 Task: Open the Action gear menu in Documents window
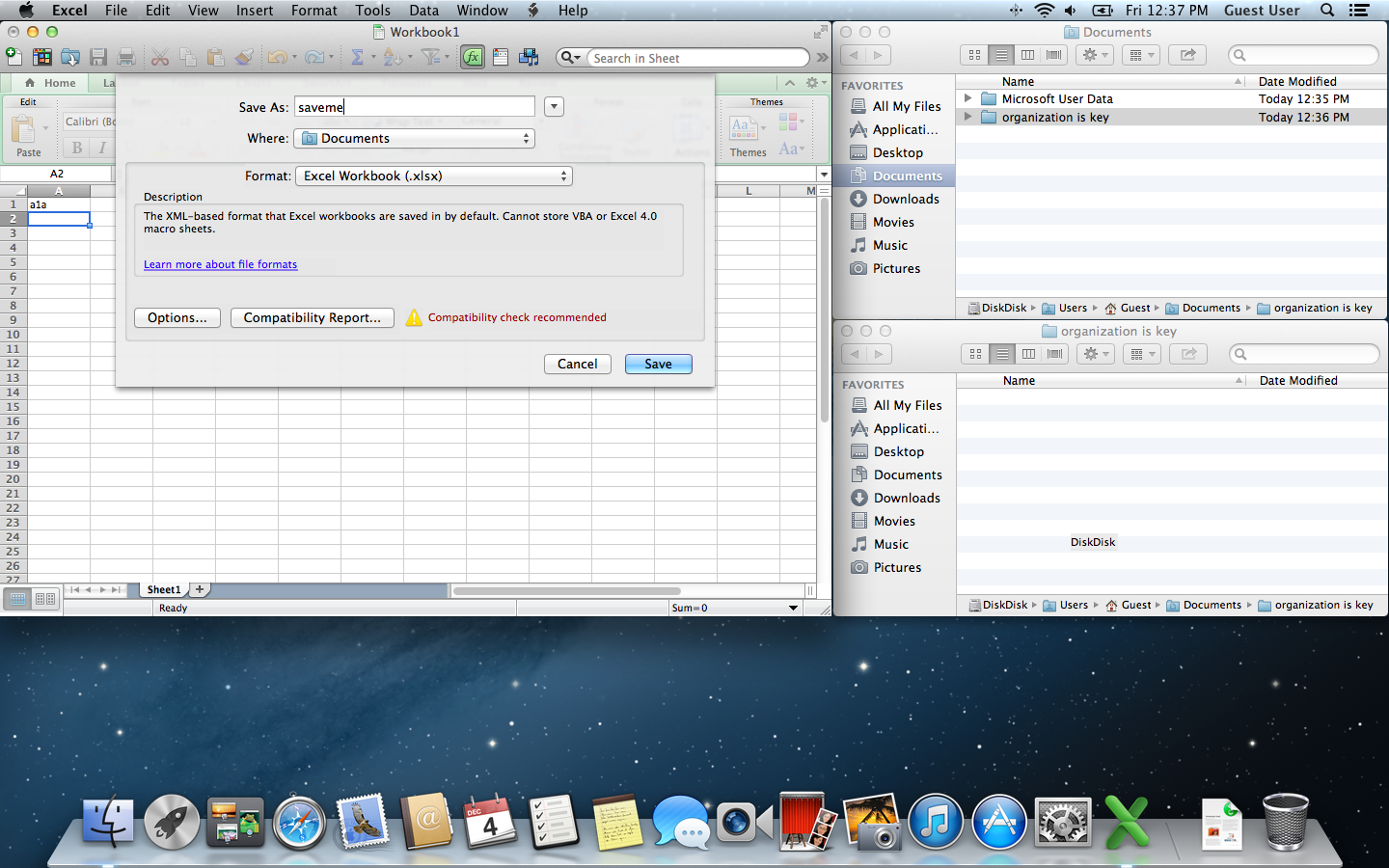pyautogui.click(x=1096, y=55)
